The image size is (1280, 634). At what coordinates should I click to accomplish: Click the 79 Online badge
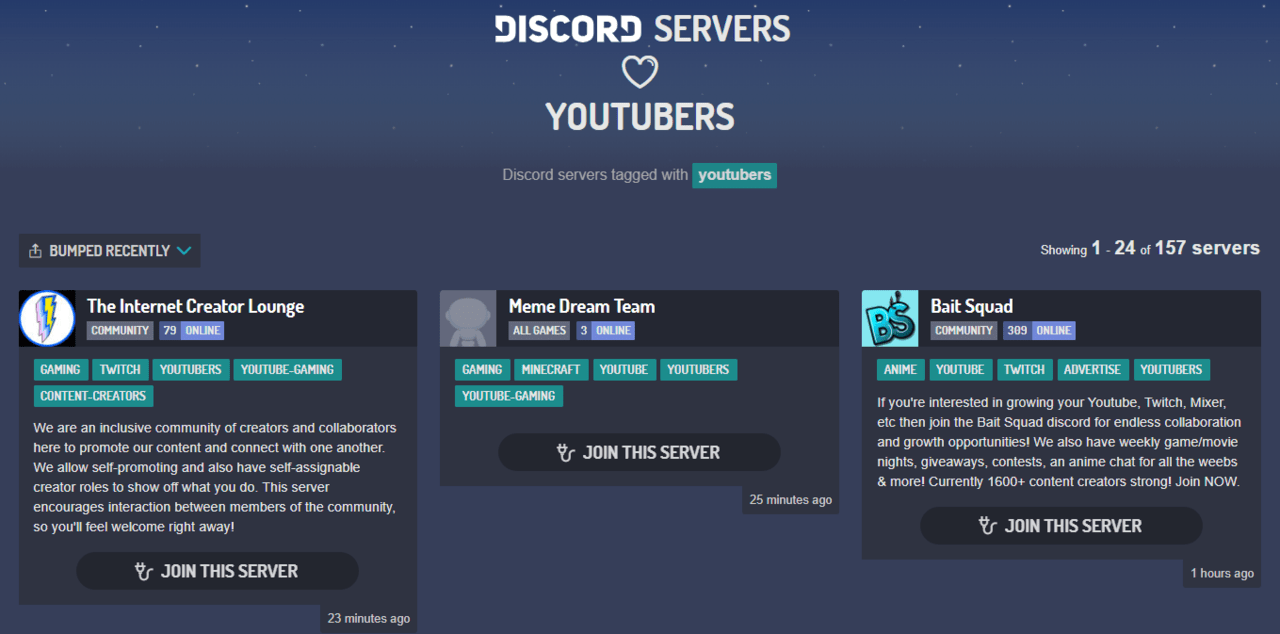coord(191,330)
